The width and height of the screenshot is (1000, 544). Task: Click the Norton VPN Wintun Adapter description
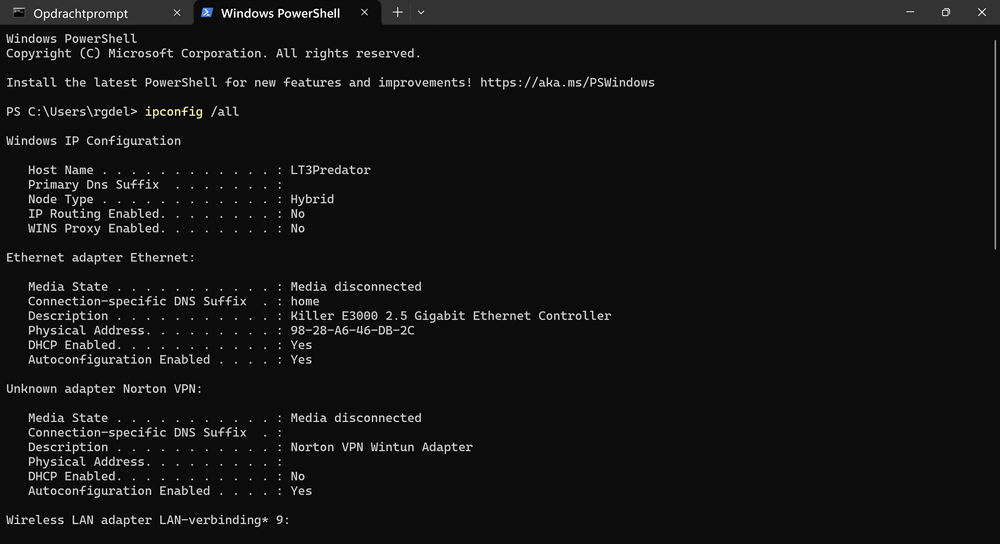coord(381,447)
